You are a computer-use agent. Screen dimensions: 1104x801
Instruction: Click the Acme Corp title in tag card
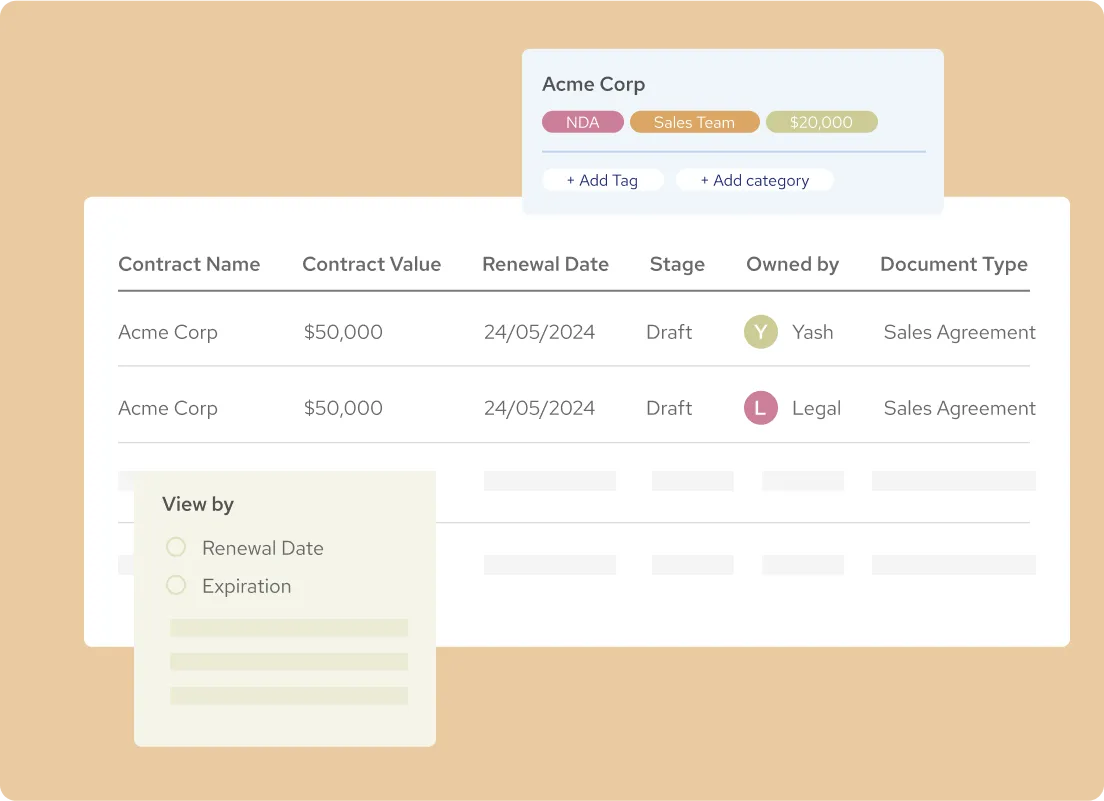click(x=593, y=84)
